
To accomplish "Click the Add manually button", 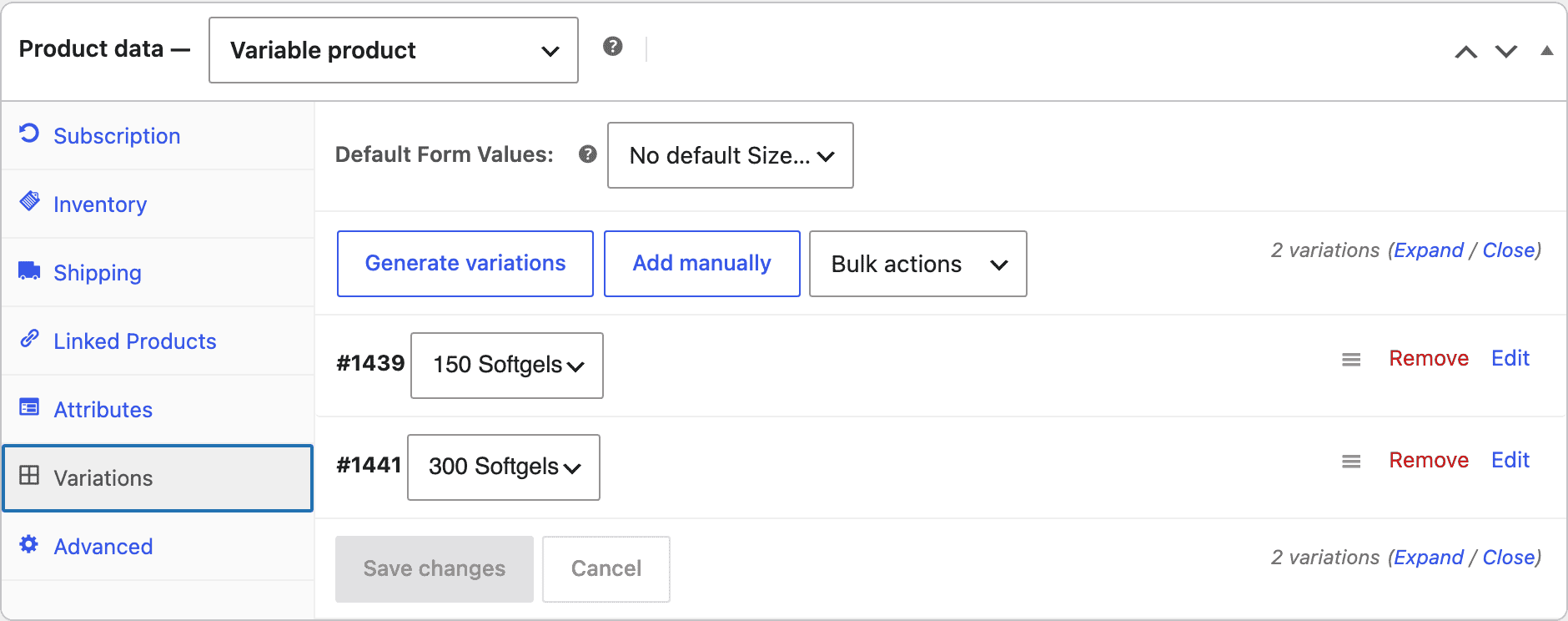I will (x=702, y=264).
